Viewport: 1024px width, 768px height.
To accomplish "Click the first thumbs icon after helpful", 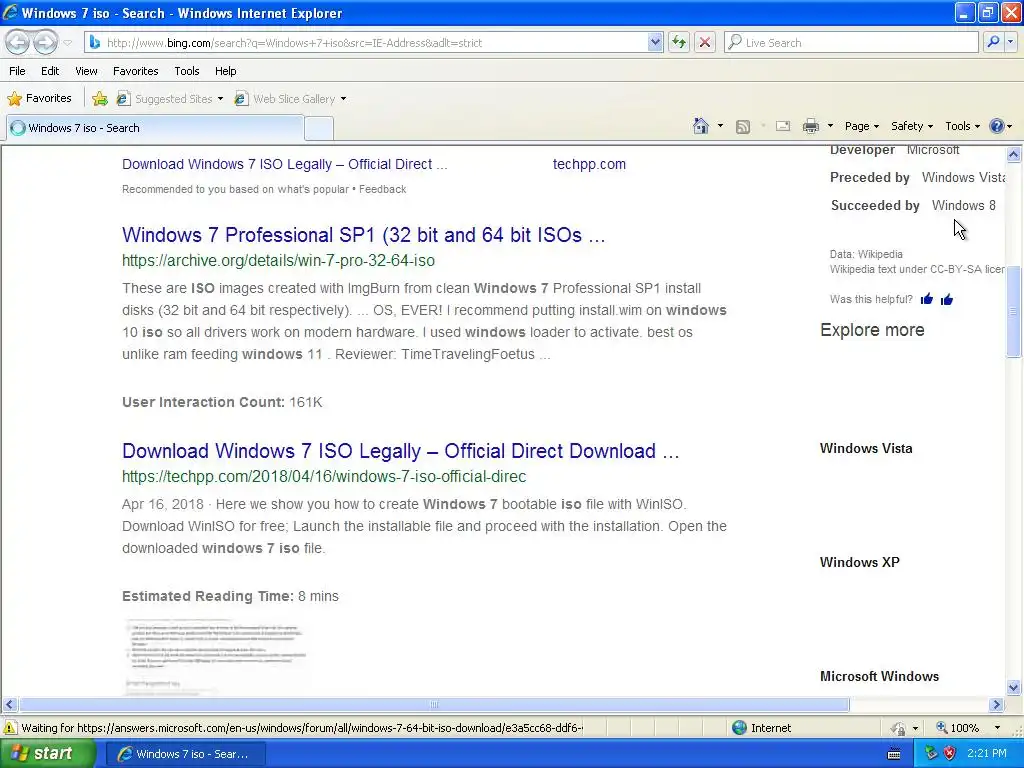I will [927, 300].
